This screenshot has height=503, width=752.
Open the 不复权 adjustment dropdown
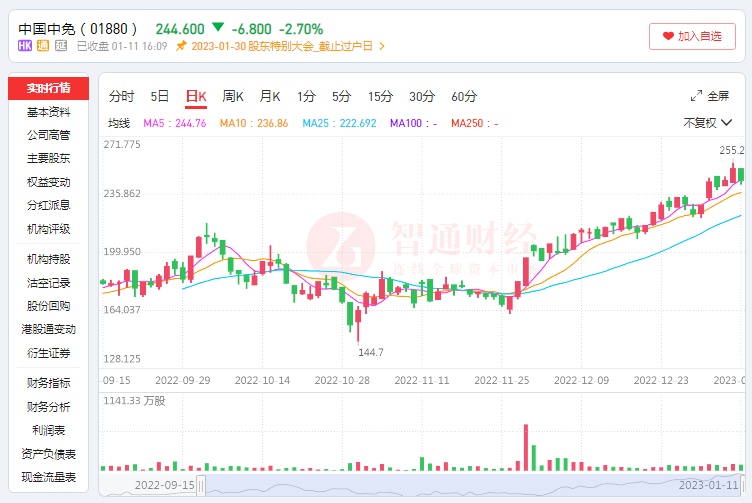point(707,123)
